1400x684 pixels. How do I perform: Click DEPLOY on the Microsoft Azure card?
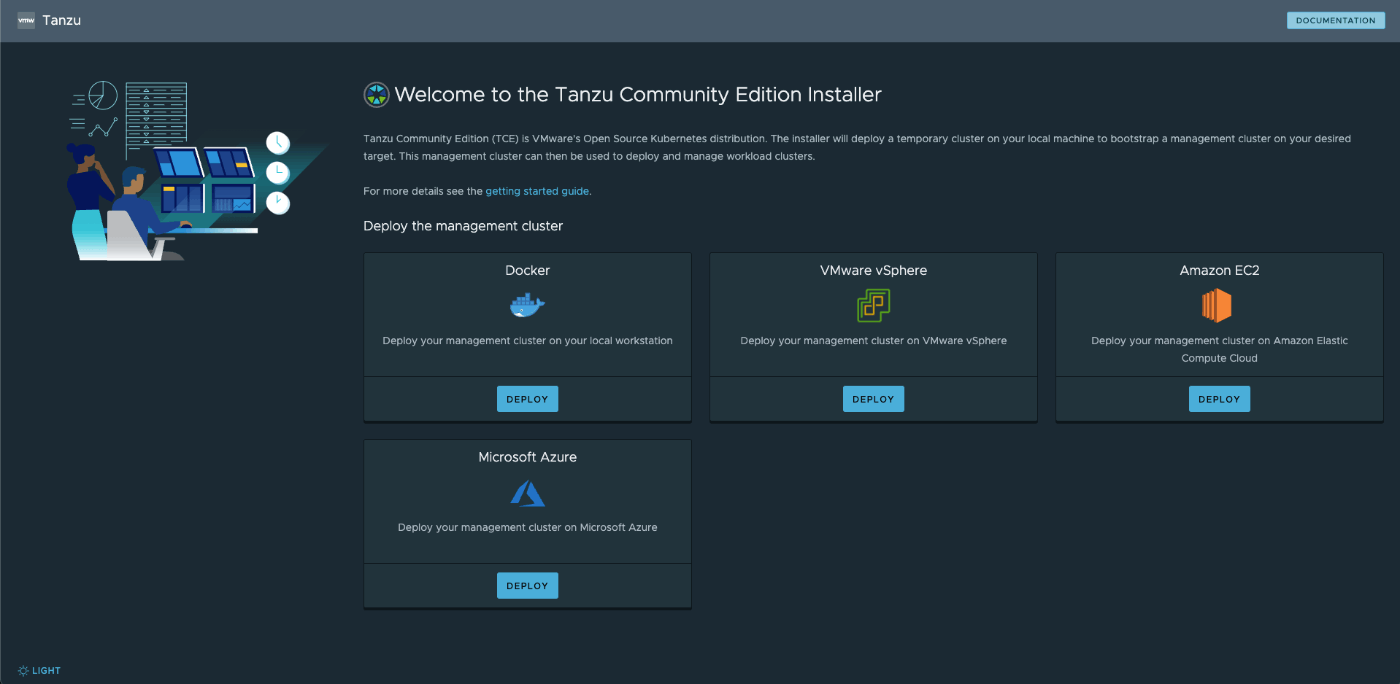point(527,586)
